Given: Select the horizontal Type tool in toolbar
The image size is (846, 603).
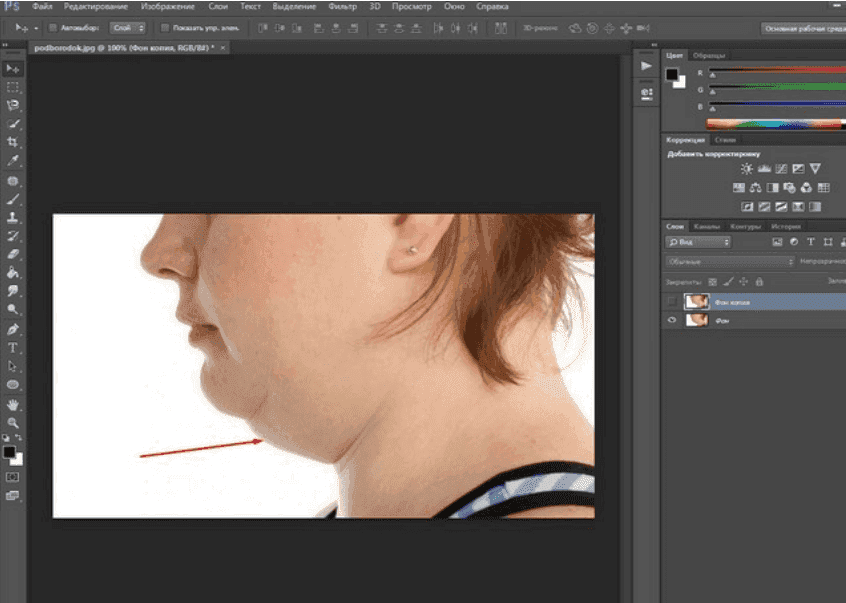Looking at the screenshot, I should click(13, 347).
